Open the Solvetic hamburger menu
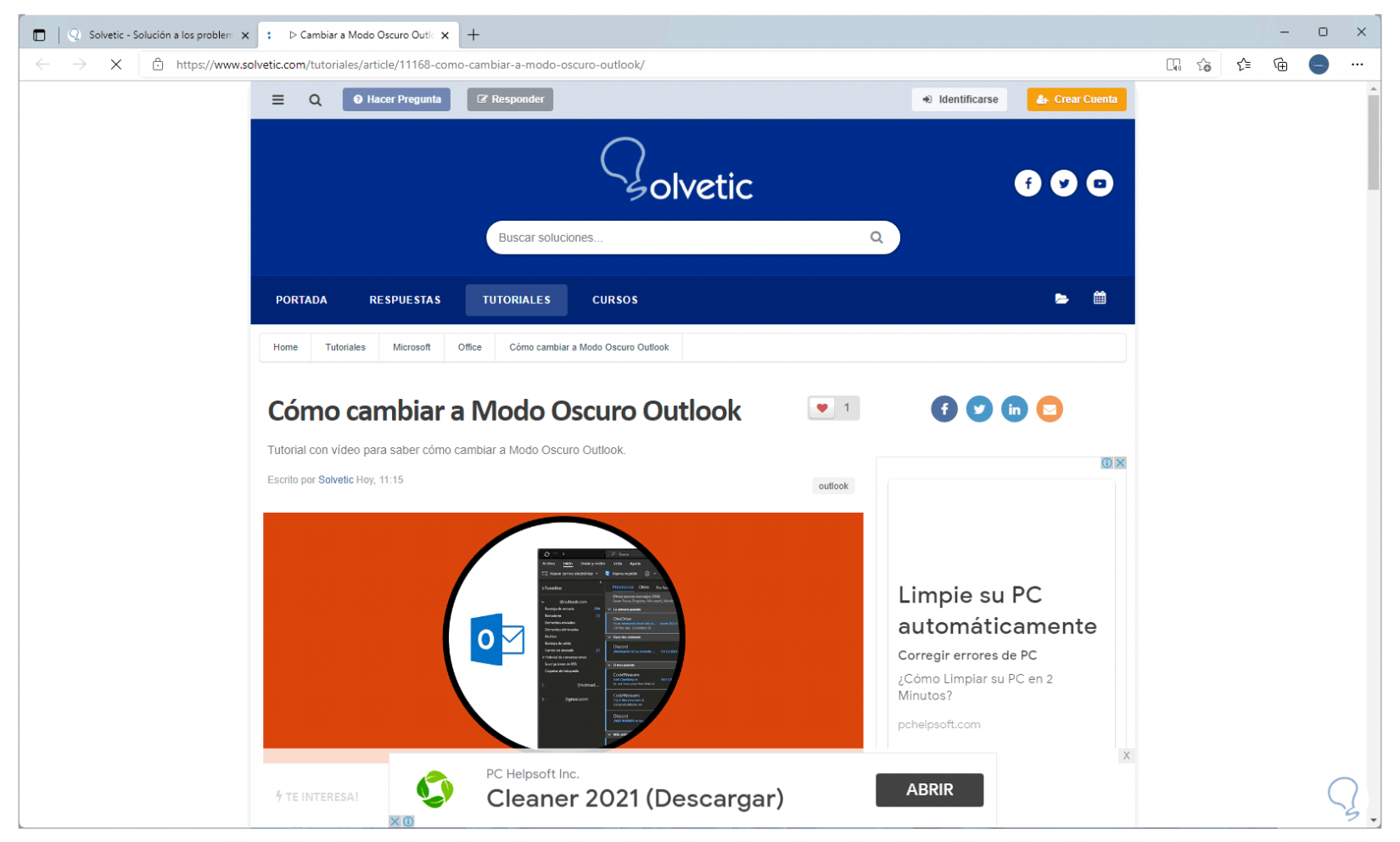 click(277, 99)
